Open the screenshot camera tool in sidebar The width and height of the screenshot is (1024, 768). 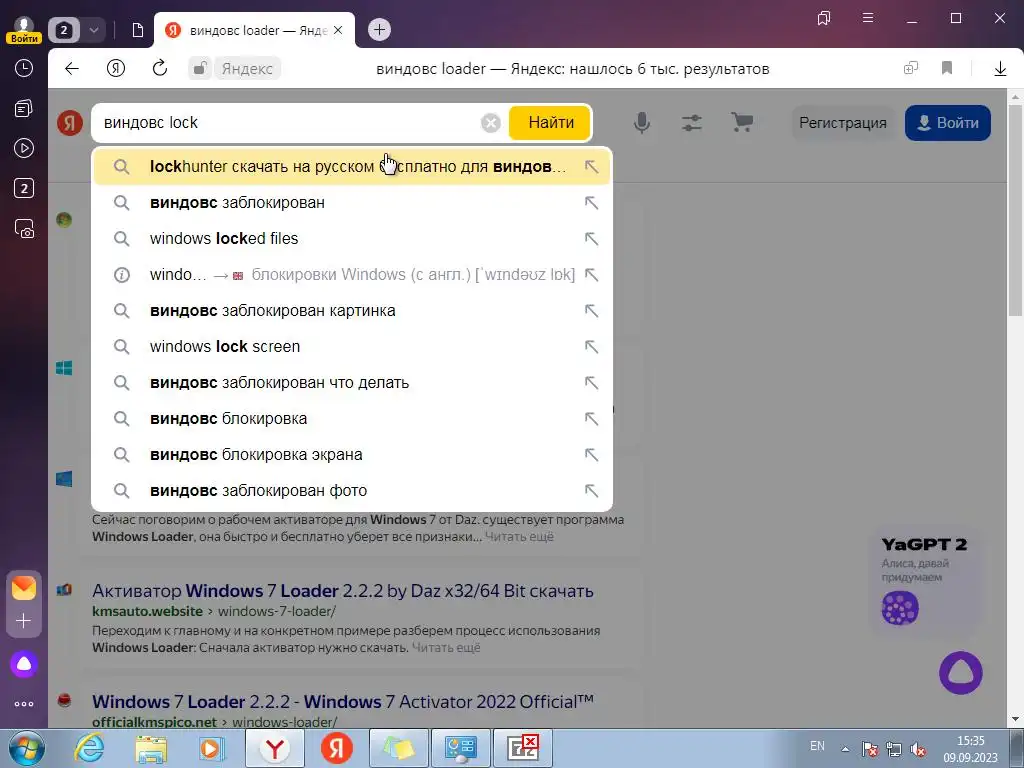click(24, 229)
